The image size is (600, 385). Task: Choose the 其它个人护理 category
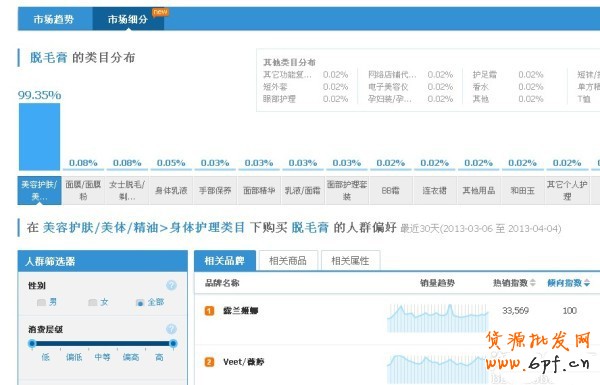(x=567, y=190)
